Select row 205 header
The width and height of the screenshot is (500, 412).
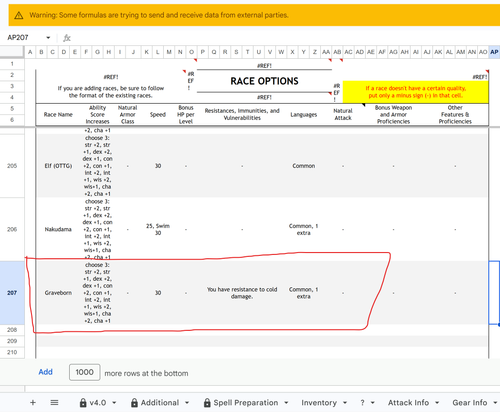tap(12, 166)
